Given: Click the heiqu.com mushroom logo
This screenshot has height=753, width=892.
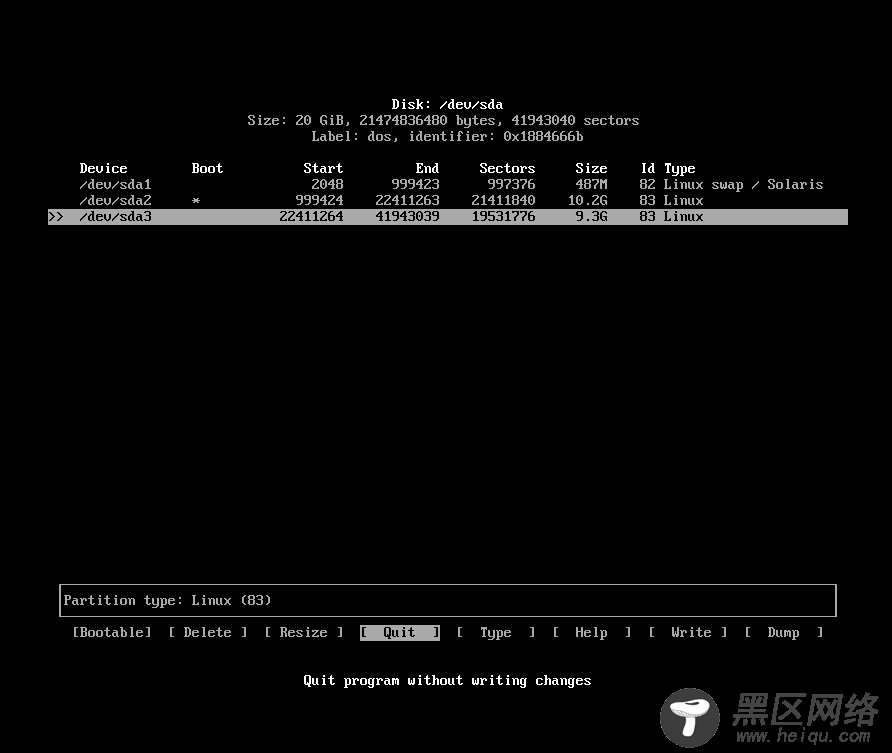Looking at the screenshot, I should (x=691, y=717).
